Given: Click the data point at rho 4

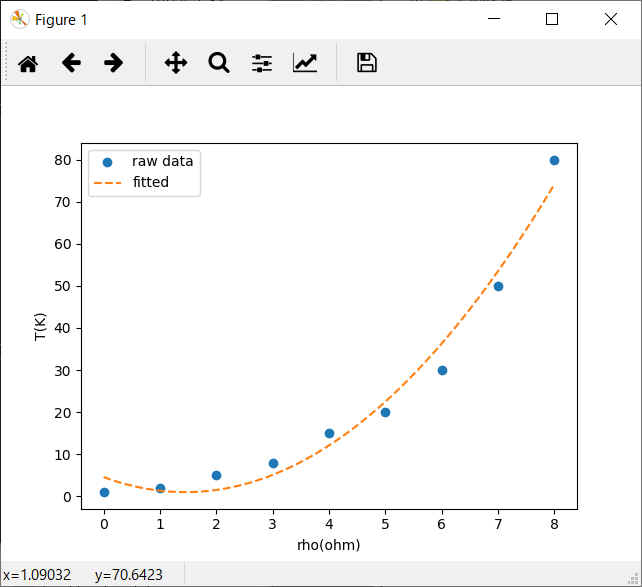Looking at the screenshot, I should pyautogui.click(x=329, y=433).
